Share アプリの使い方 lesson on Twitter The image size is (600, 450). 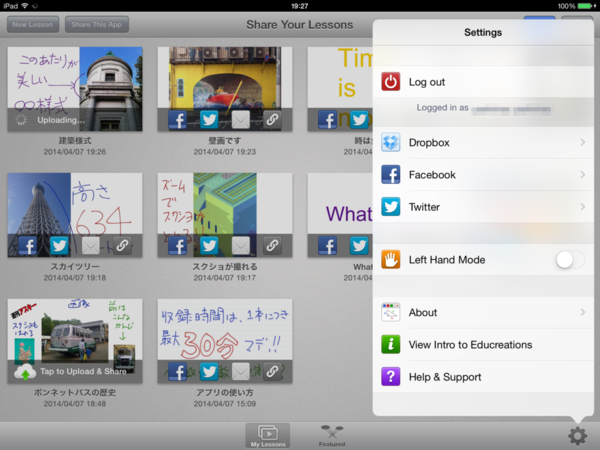[x=209, y=372]
